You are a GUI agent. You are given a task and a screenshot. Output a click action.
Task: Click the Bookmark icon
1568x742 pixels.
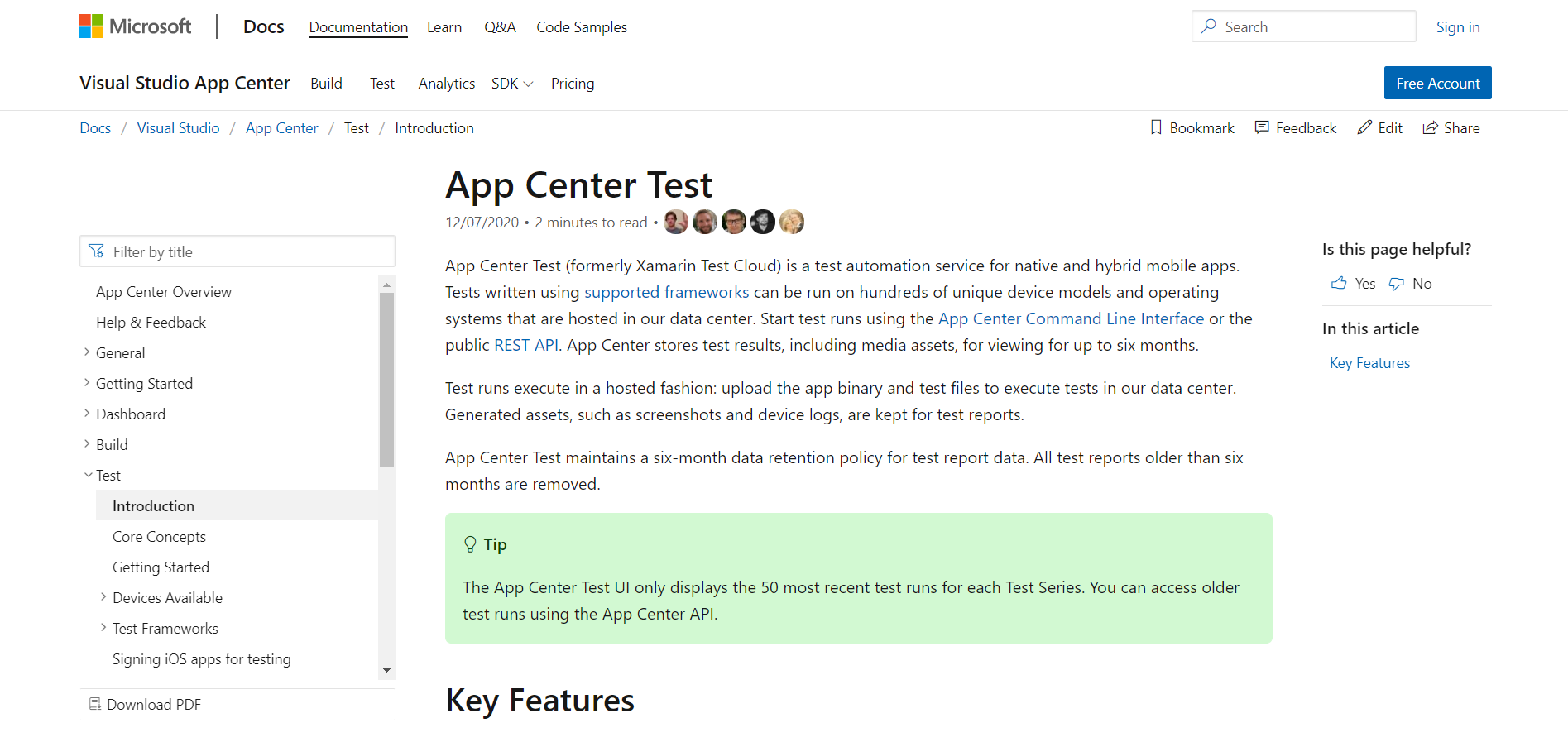click(1156, 127)
